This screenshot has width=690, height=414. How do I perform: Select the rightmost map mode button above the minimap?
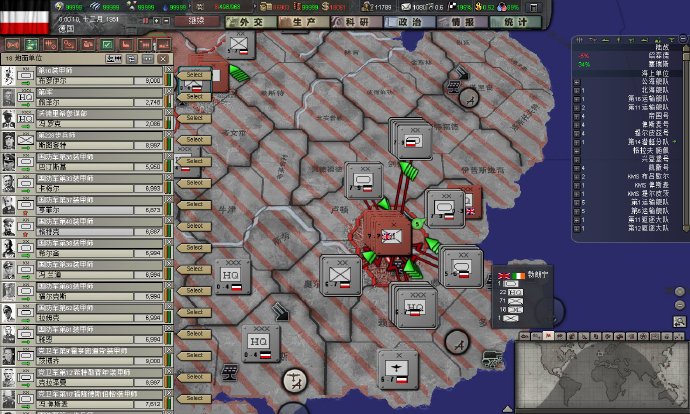[x=679, y=336]
